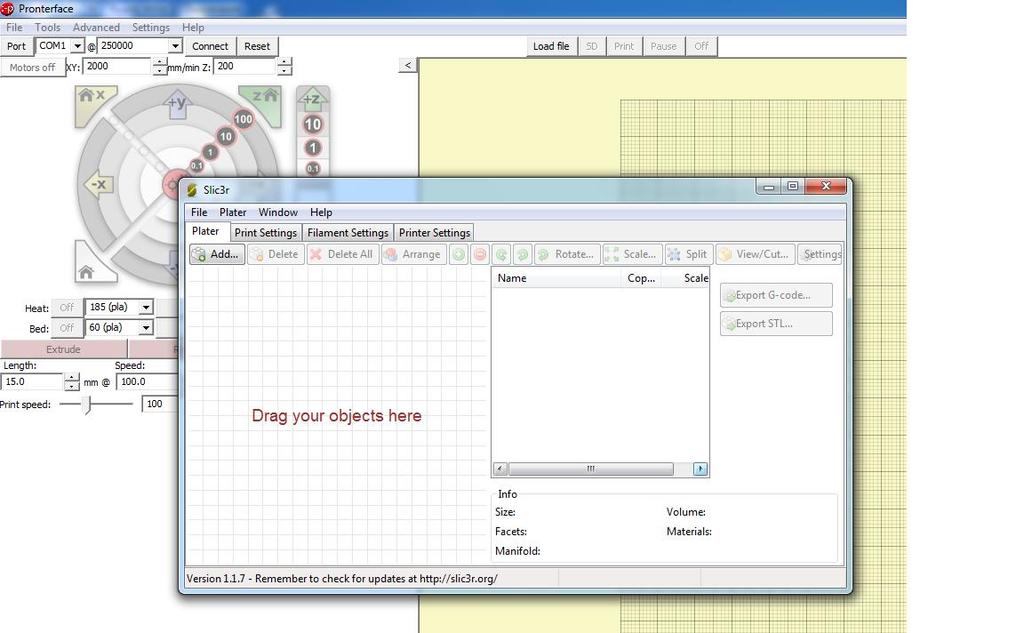Click Length 15.0 spinner arrows
The image size is (1024, 633).
pyautogui.click(x=72, y=382)
